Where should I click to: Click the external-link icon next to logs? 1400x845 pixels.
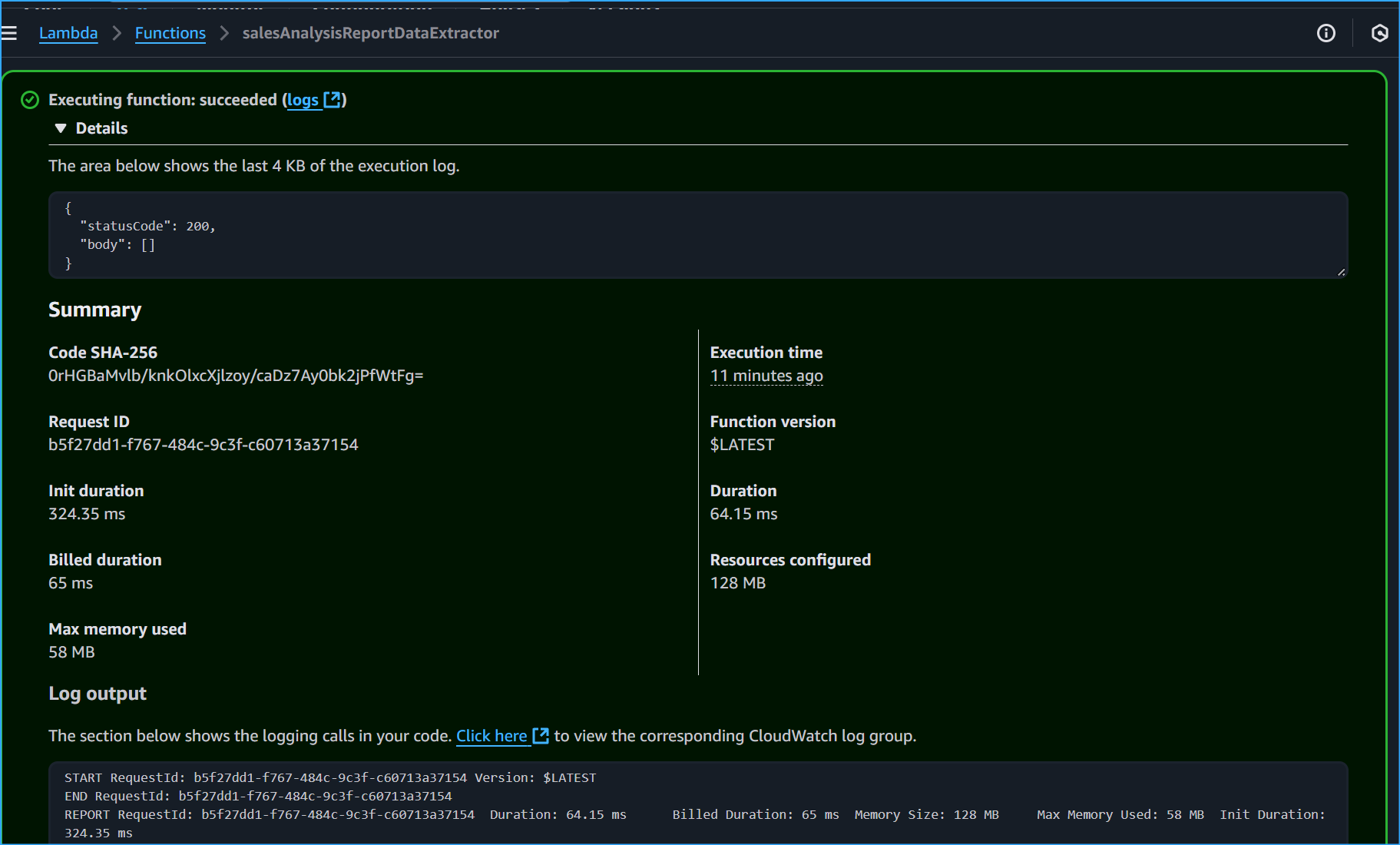[333, 100]
